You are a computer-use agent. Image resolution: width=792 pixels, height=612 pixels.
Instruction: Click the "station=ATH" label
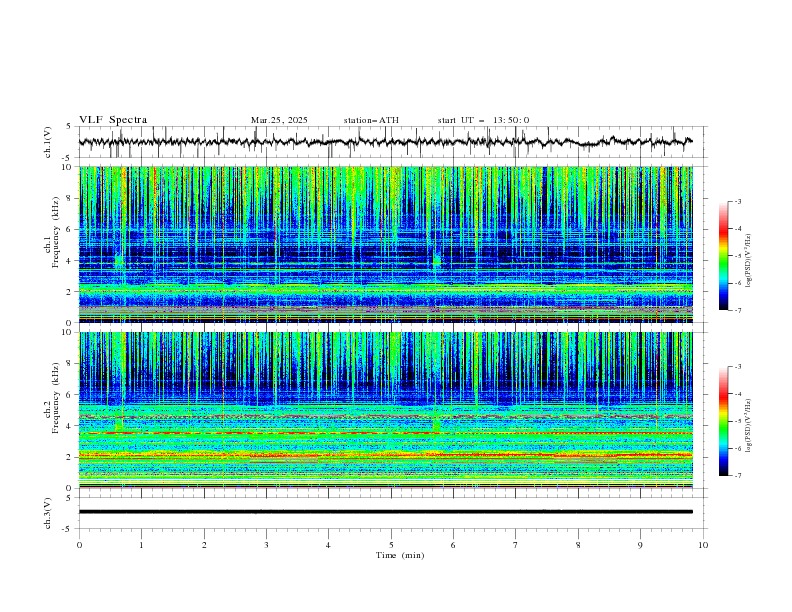(x=371, y=120)
